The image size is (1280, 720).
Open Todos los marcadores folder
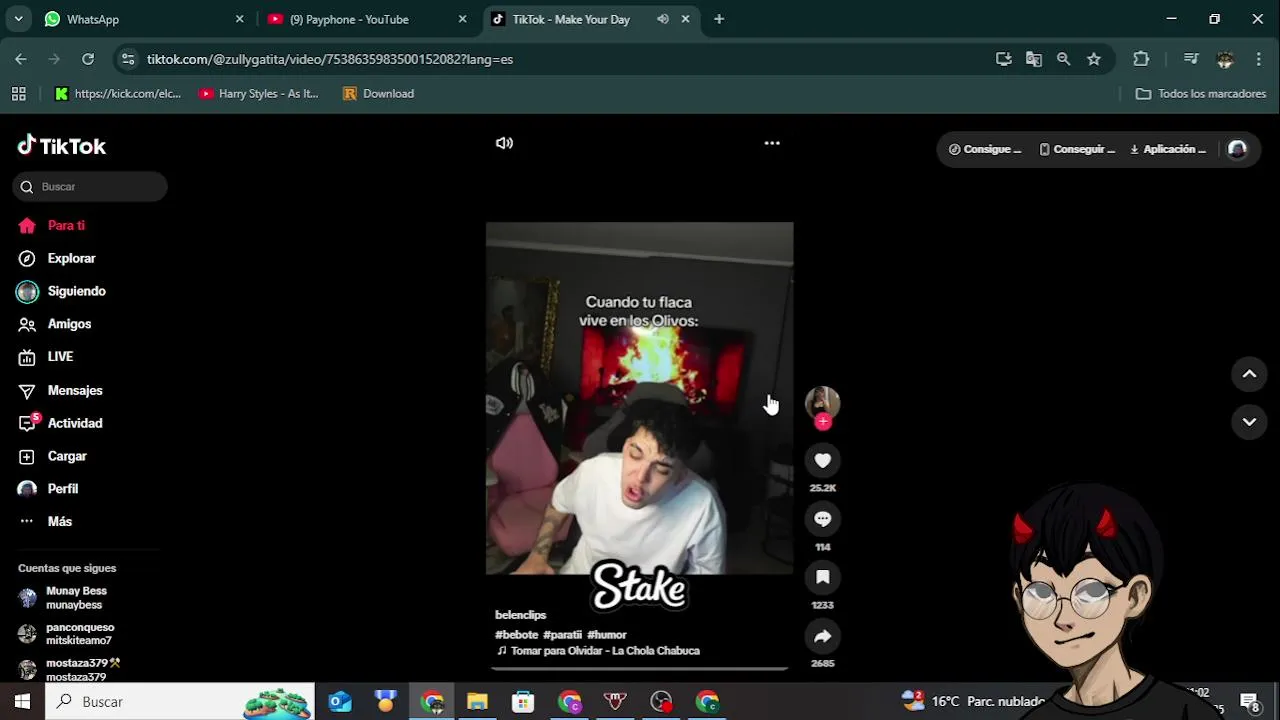1201,94
